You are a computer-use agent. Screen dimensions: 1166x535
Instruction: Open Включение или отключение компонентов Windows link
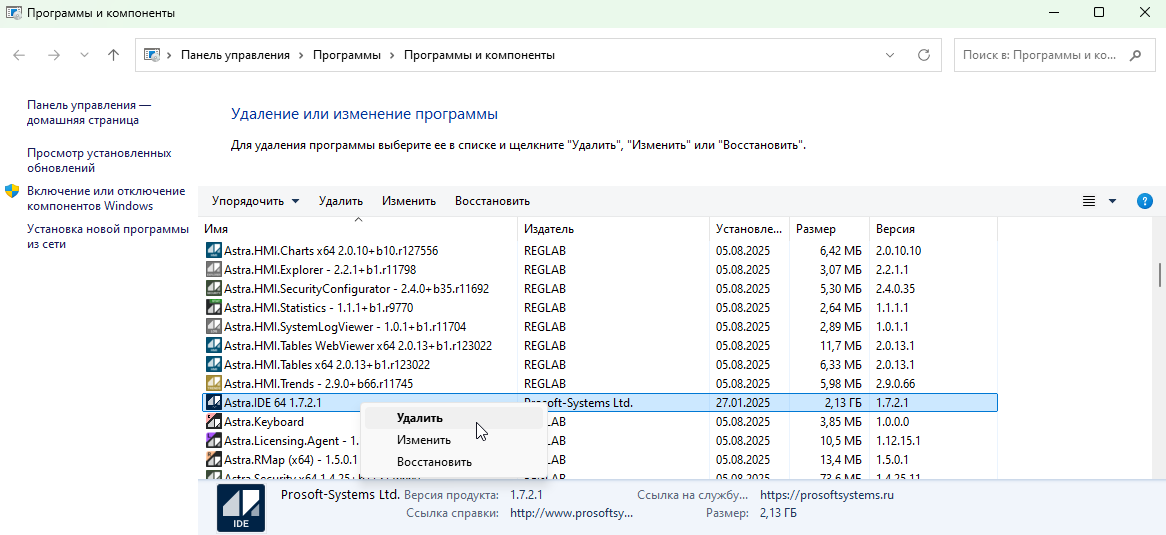105,198
